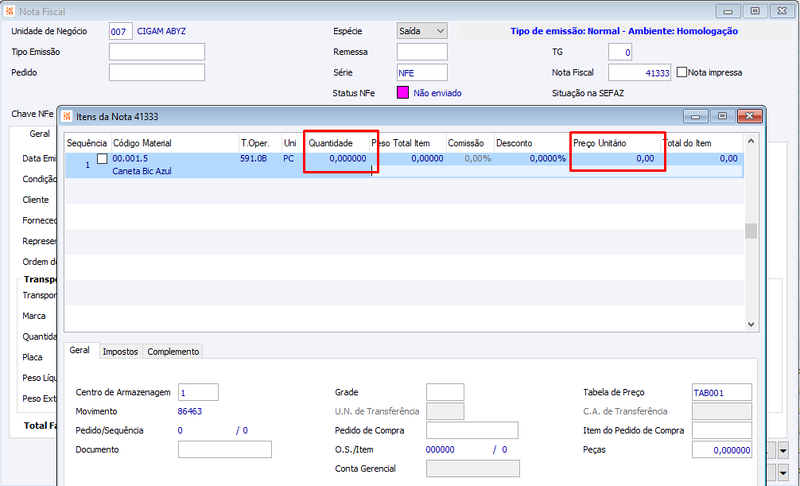The width and height of the screenshot is (800, 486).
Task: Switch to the Complemento tab
Action: coord(173,351)
